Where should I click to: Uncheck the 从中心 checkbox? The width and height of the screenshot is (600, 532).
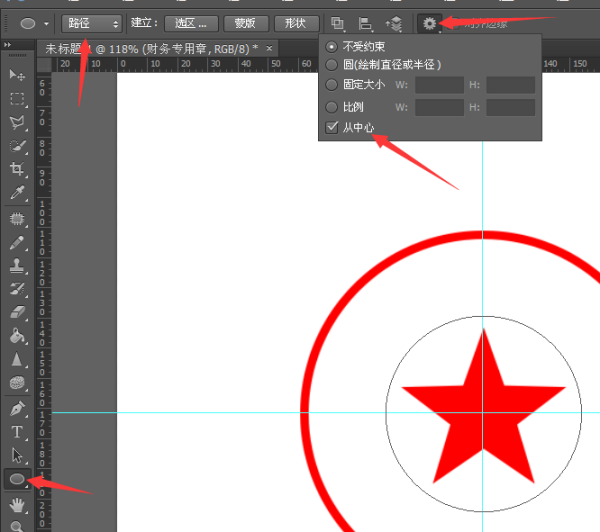(x=331, y=127)
